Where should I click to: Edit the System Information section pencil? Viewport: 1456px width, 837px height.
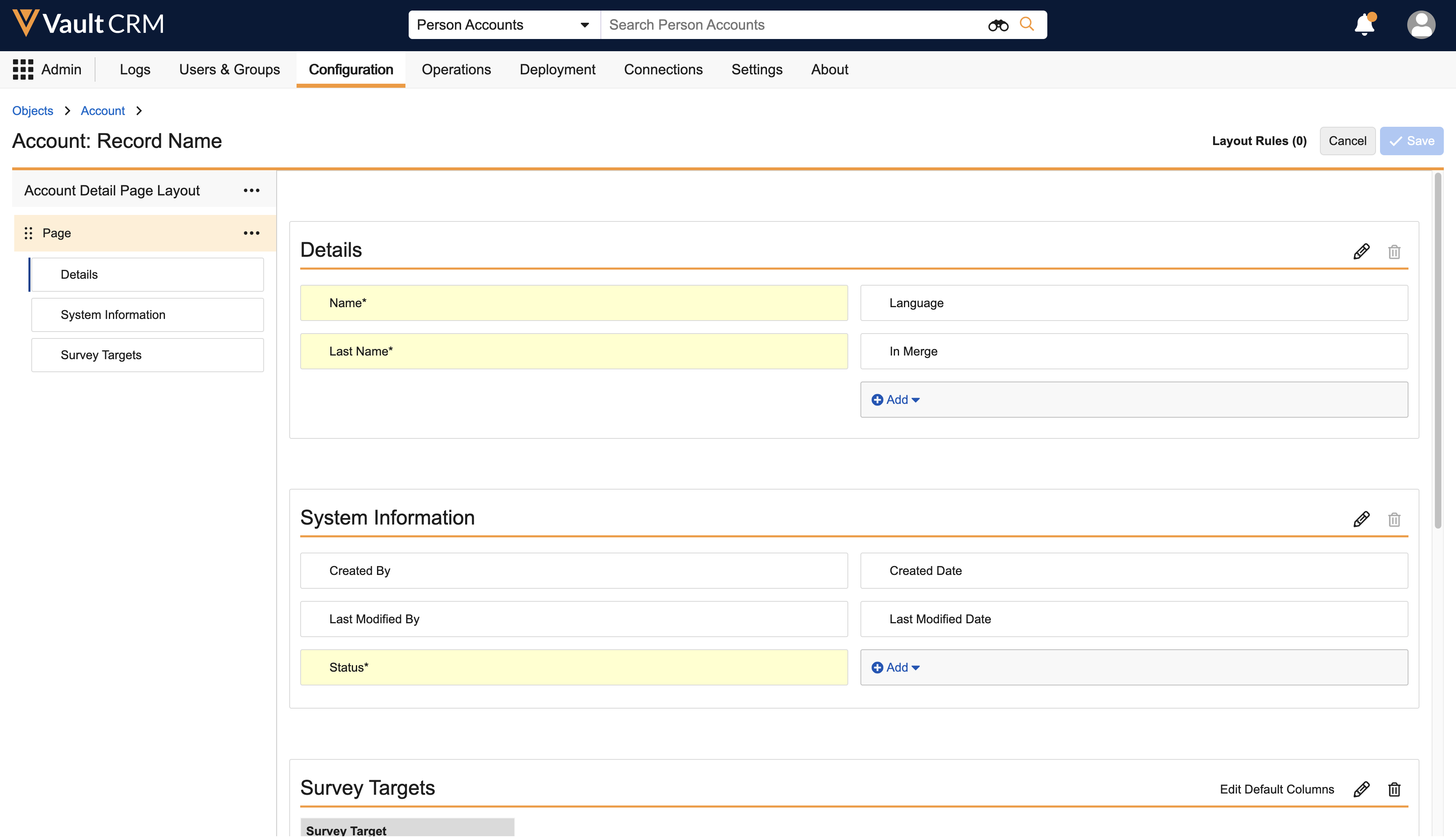[x=1361, y=519]
